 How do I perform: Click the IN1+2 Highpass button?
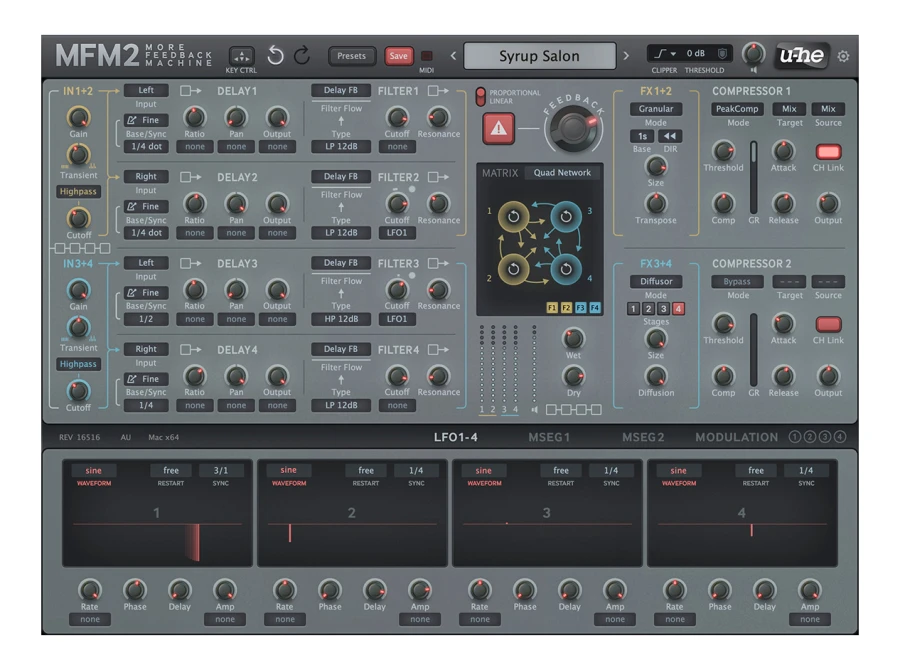click(78, 191)
